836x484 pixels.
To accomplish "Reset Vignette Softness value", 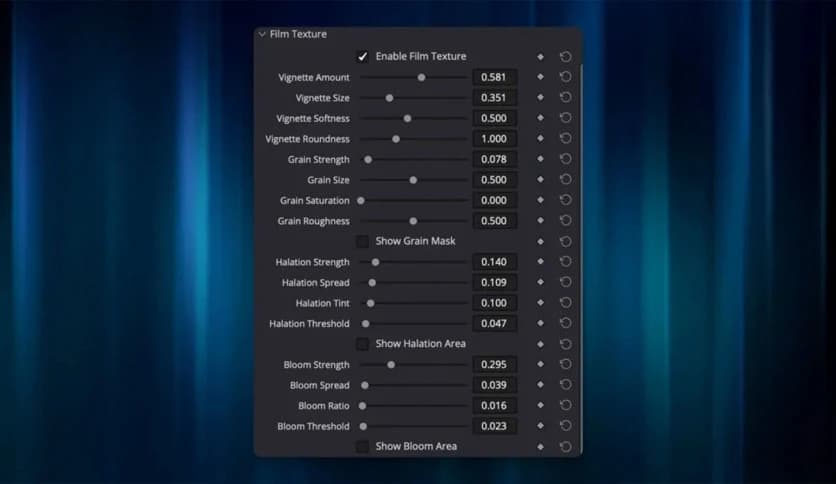I will 566,118.
